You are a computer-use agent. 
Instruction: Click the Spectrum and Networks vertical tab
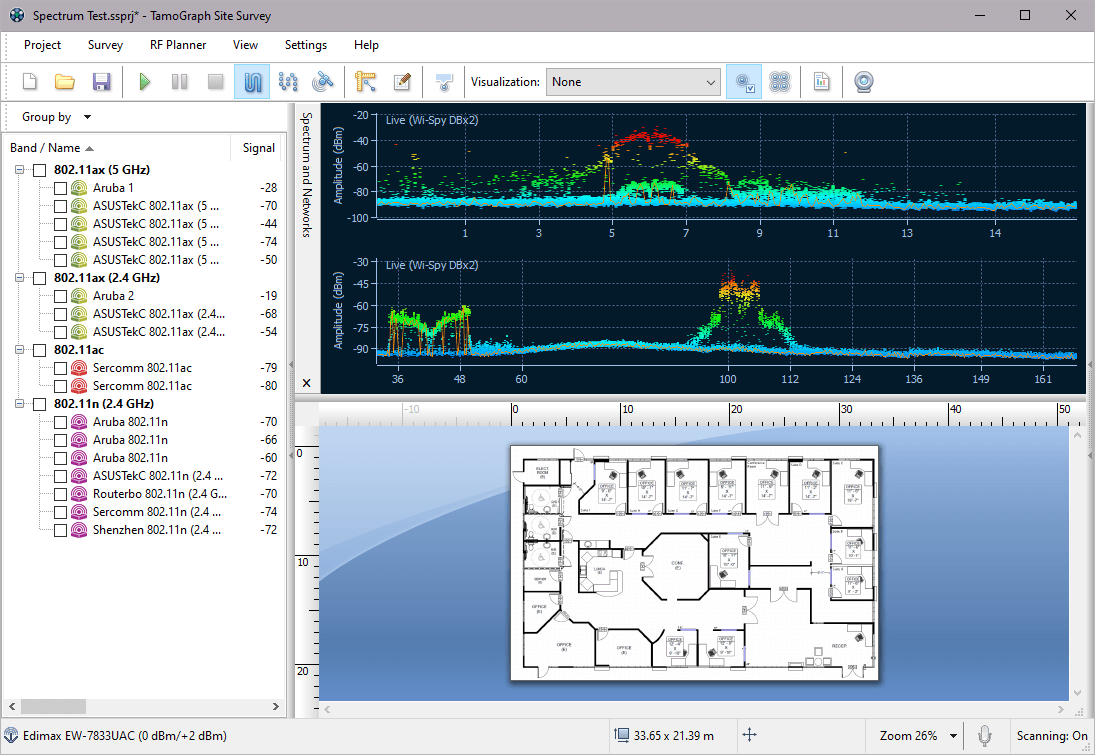pyautogui.click(x=306, y=175)
